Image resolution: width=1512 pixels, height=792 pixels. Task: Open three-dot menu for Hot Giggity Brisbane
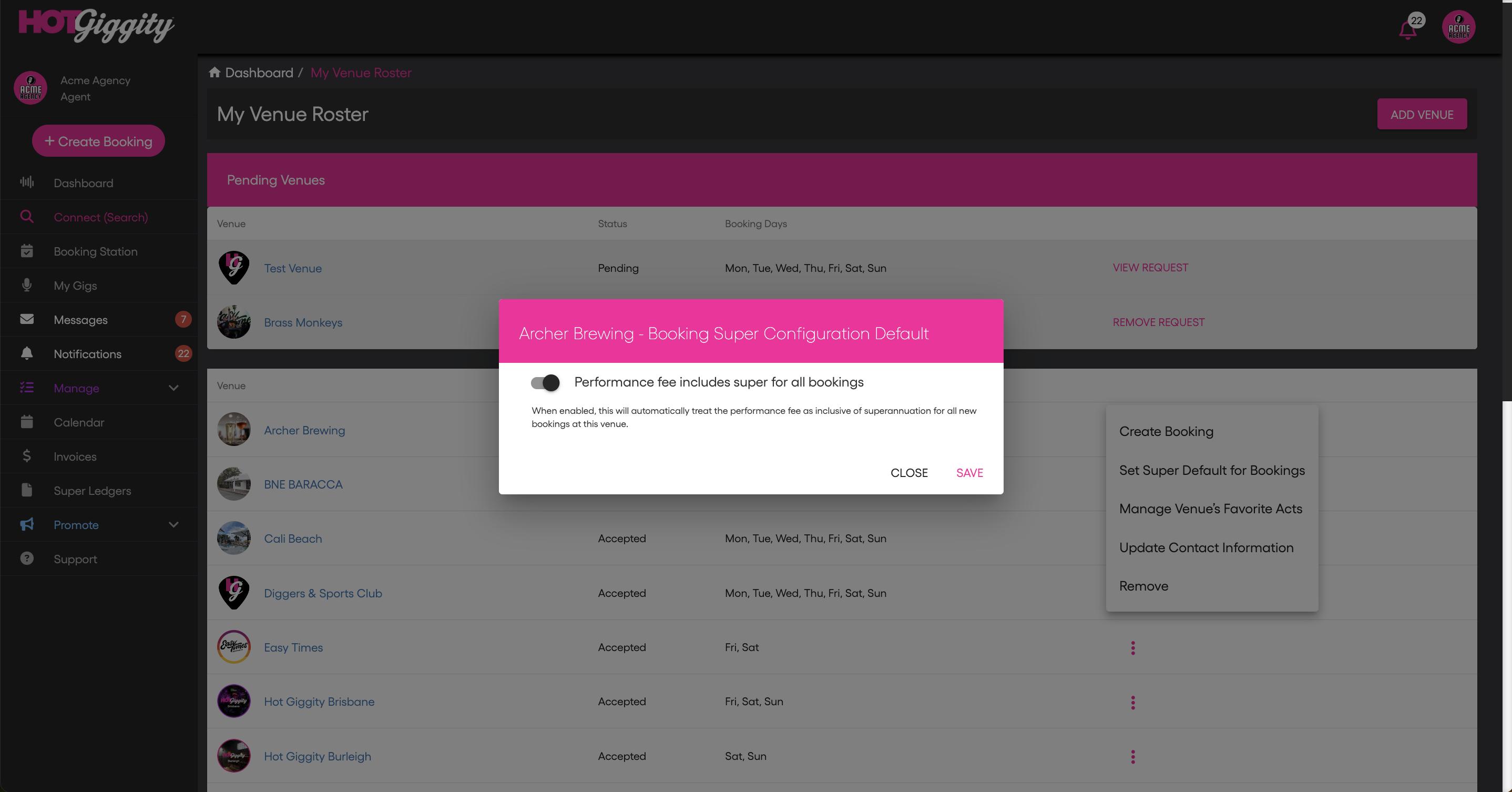coord(1133,702)
